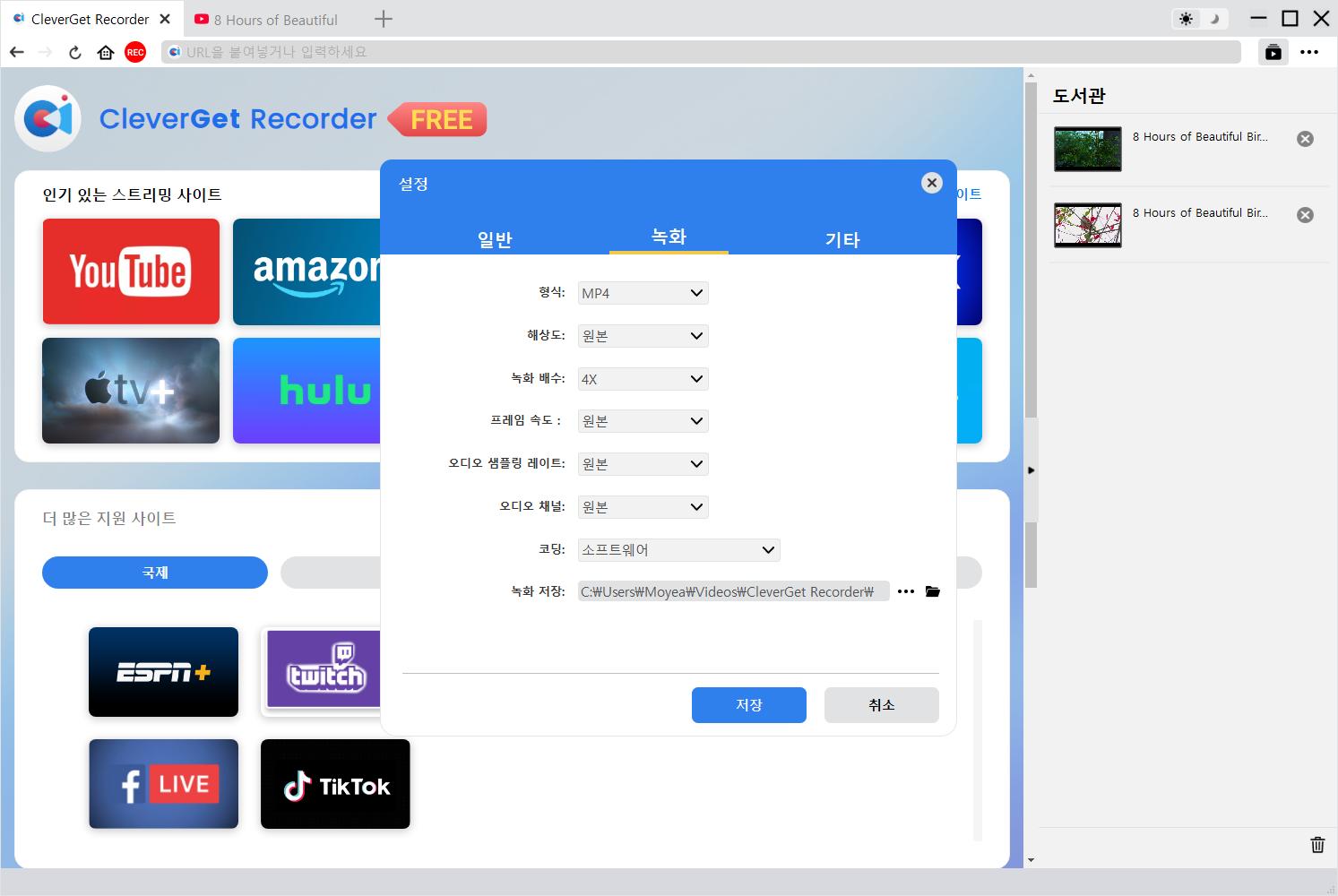Viewport: 1338px width, 896px height.
Task: Click the URL address input field
Action: coord(702,52)
